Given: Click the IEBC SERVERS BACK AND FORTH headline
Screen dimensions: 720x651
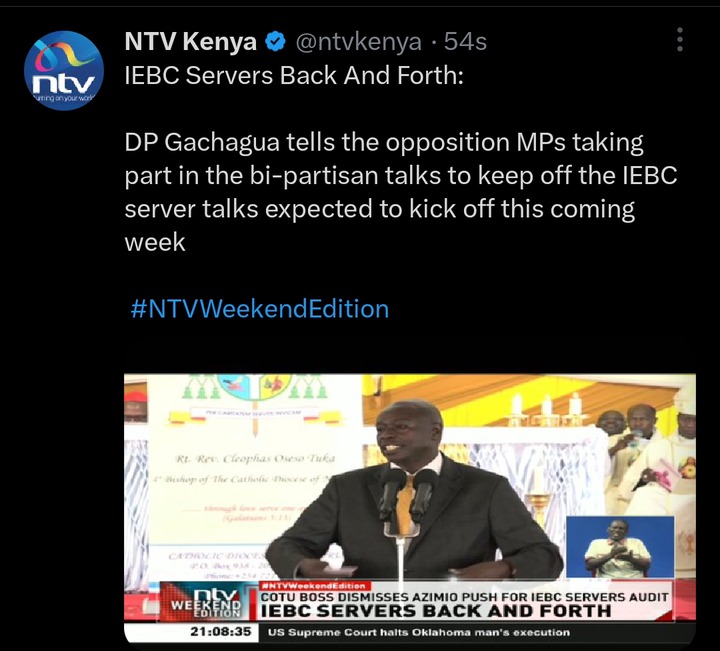Looking at the screenshot, I should [436, 612].
